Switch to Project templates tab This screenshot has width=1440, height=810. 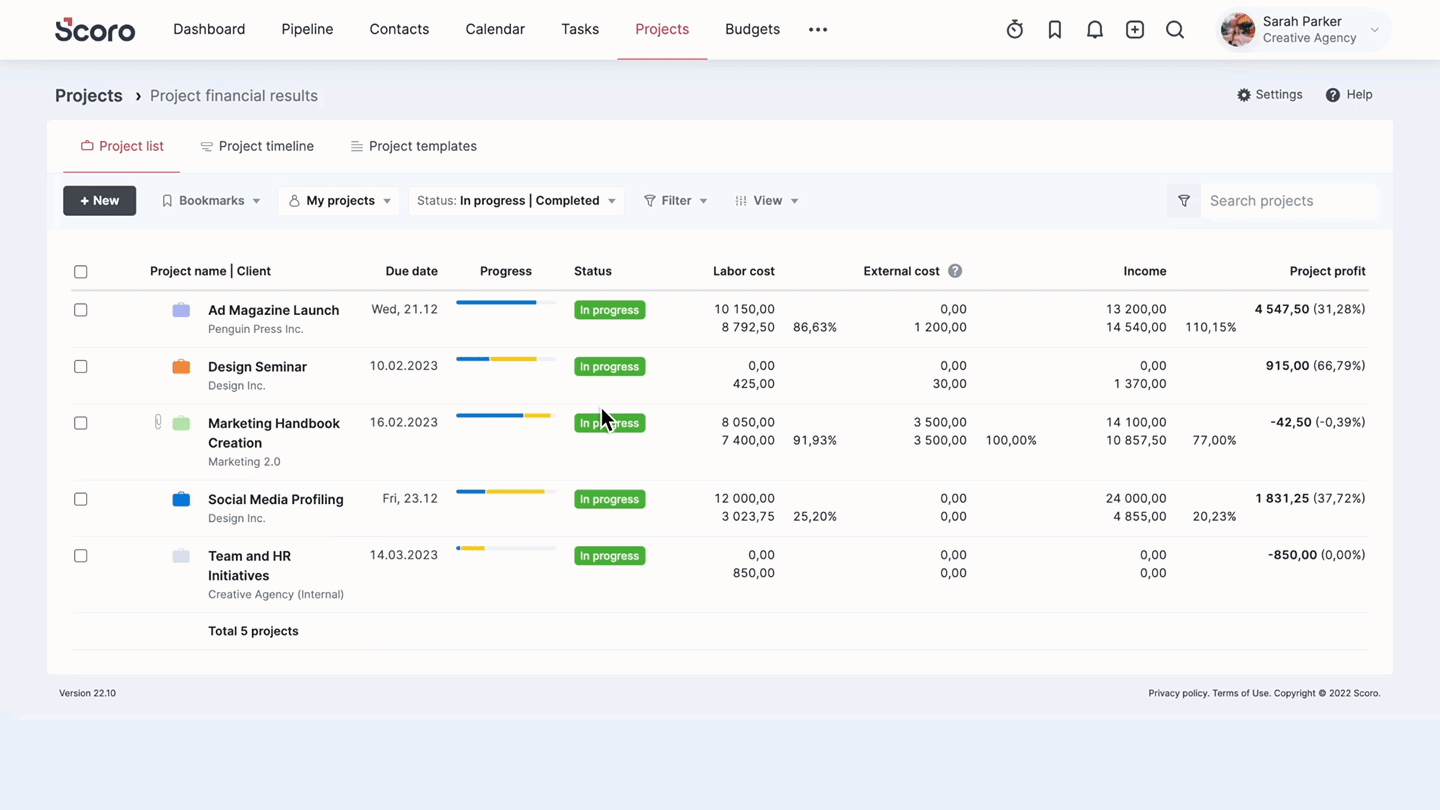point(413,146)
